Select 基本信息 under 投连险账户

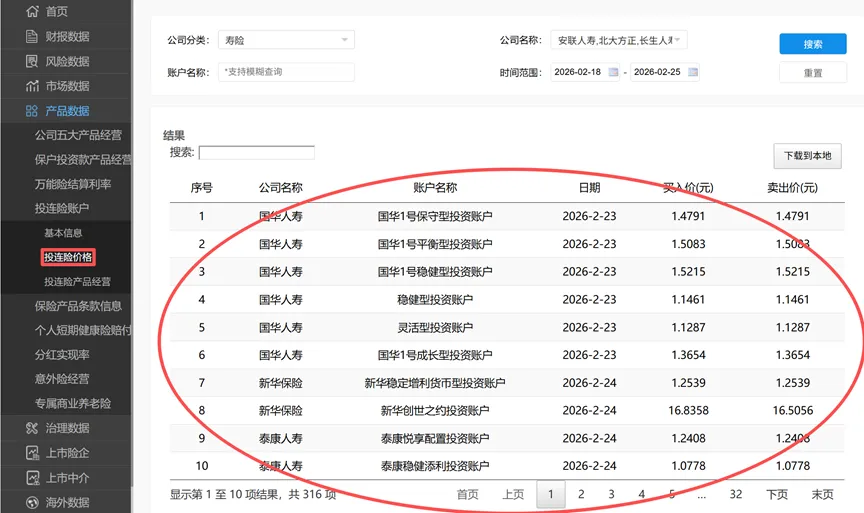pos(63,233)
